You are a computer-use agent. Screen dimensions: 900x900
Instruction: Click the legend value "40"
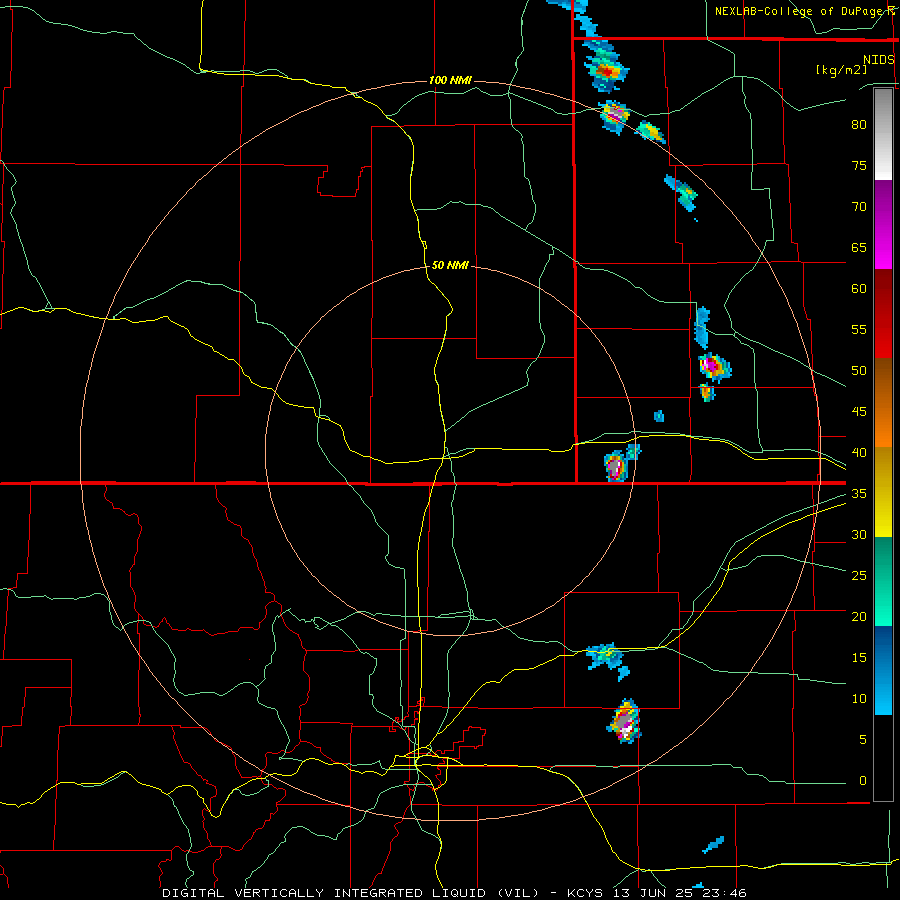click(859, 453)
